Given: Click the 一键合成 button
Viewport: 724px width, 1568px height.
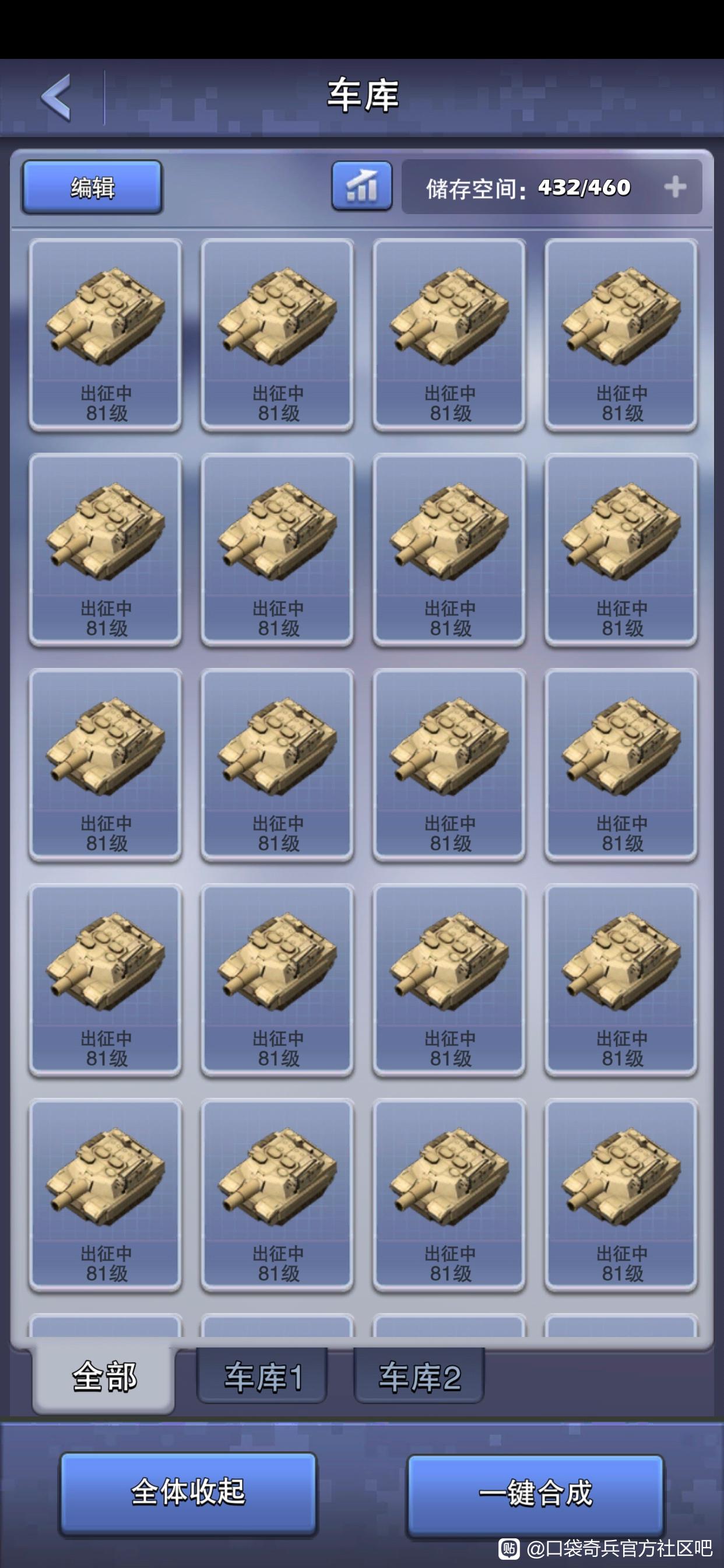Looking at the screenshot, I should pos(535,1493).
